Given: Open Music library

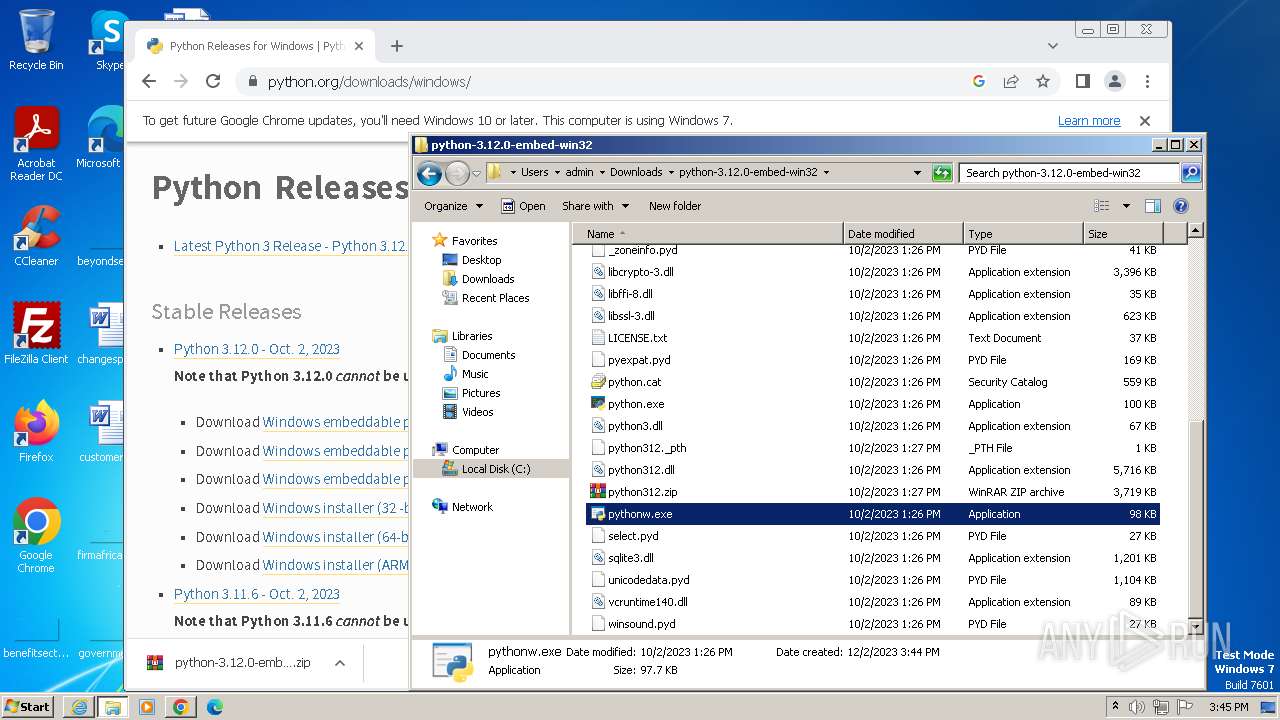Looking at the screenshot, I should [475, 374].
